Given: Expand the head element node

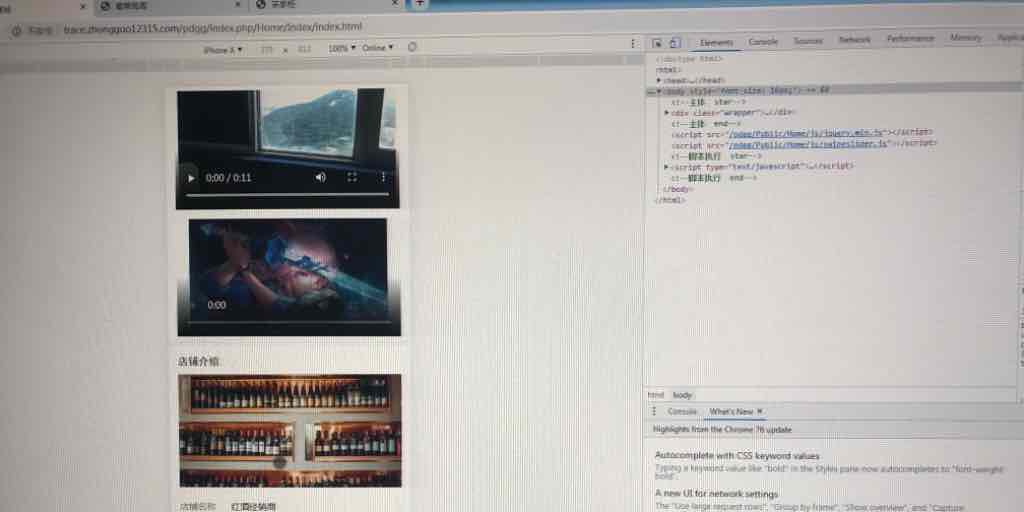Looking at the screenshot, I should click(659, 80).
